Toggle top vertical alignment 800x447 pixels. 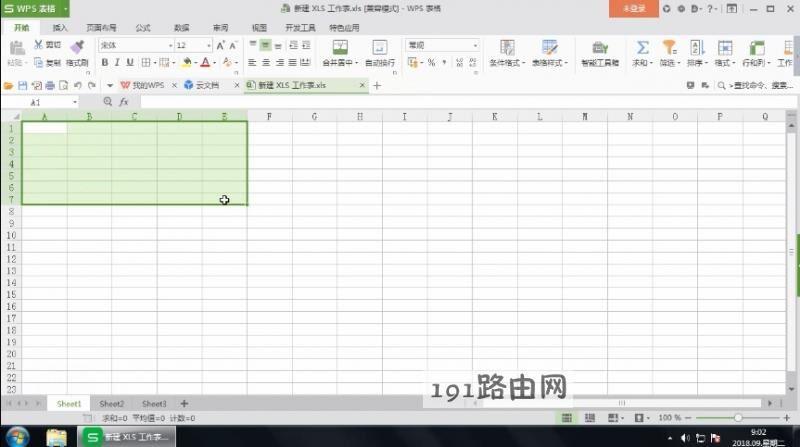click(x=253, y=45)
